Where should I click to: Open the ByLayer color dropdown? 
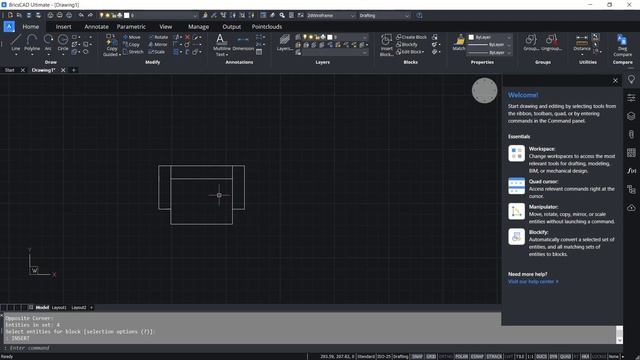point(489,37)
